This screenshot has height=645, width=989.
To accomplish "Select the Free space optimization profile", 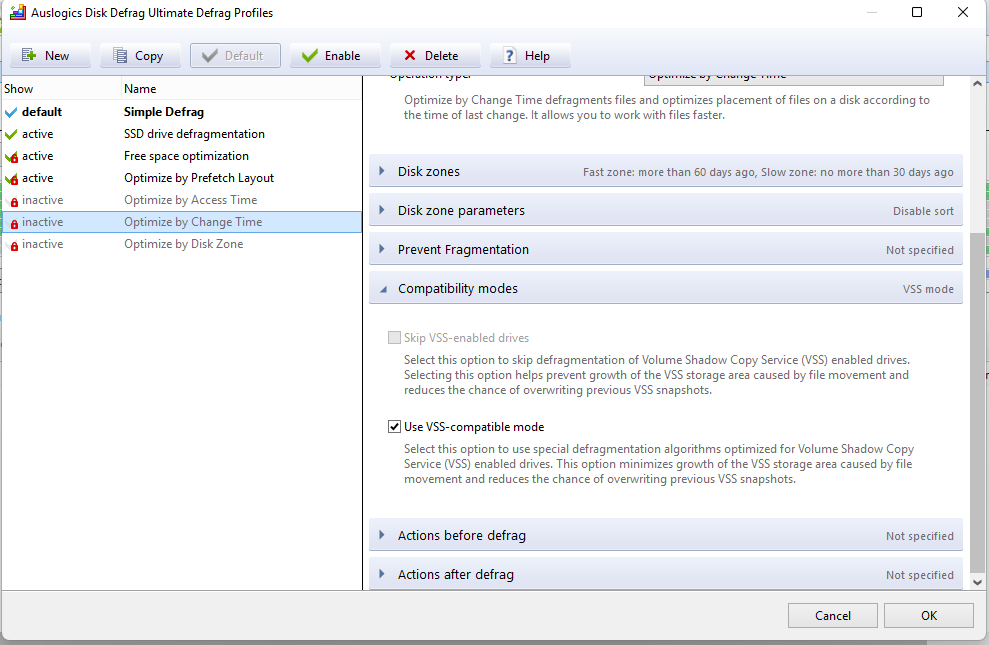I will click(x=182, y=156).
